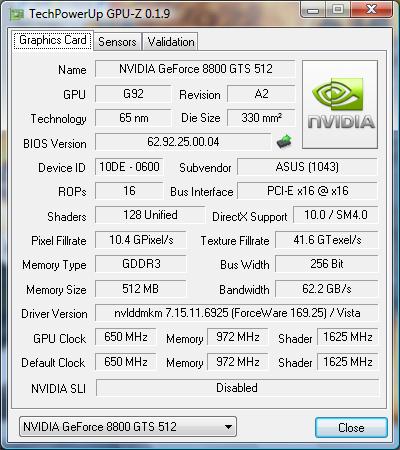Viewport: 400px width, 450px height.
Task: Click the Bus Width value 256 Bit
Action: pyautogui.click(x=327, y=264)
